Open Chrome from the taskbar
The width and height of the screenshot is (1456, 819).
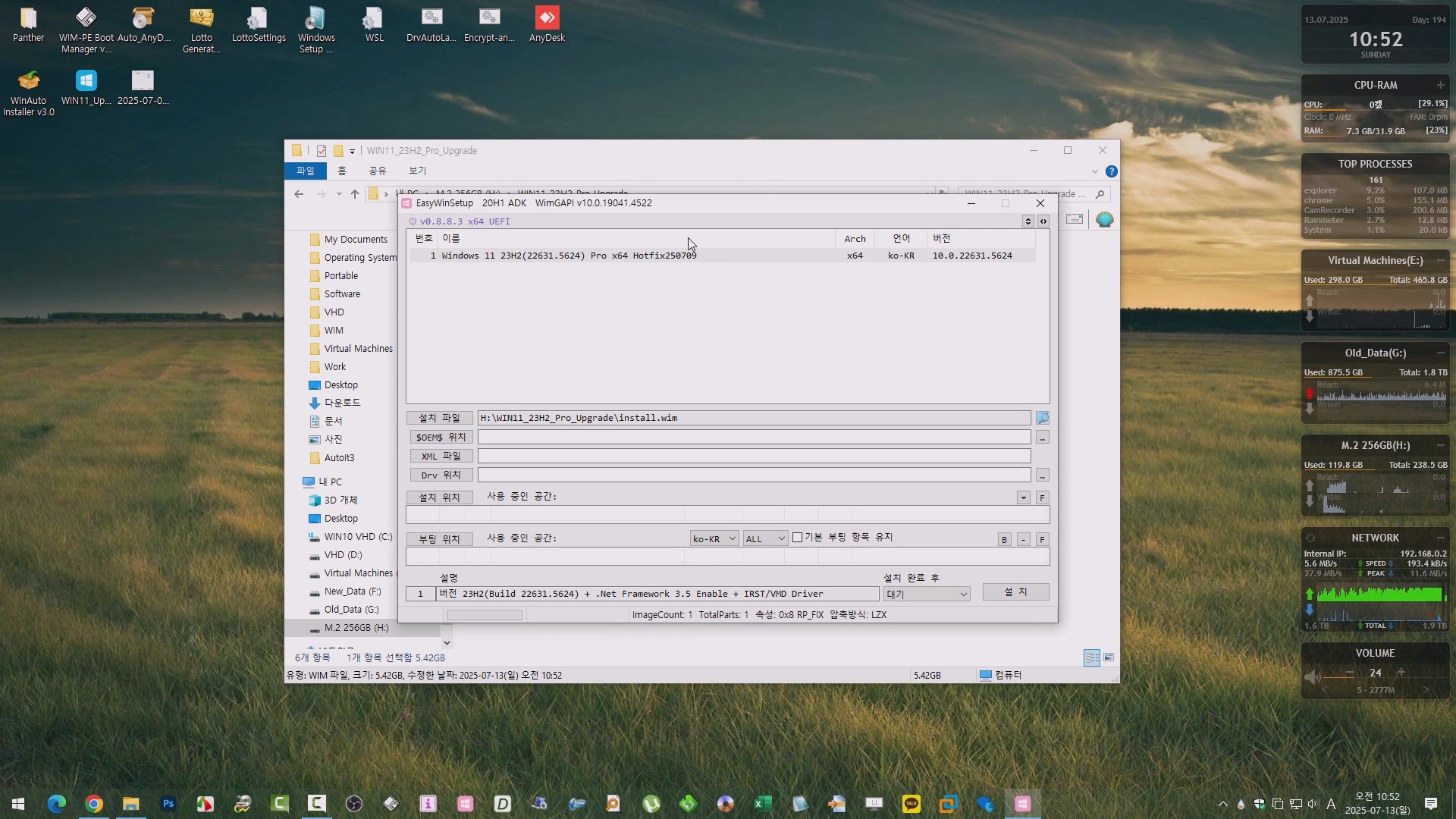(x=94, y=804)
